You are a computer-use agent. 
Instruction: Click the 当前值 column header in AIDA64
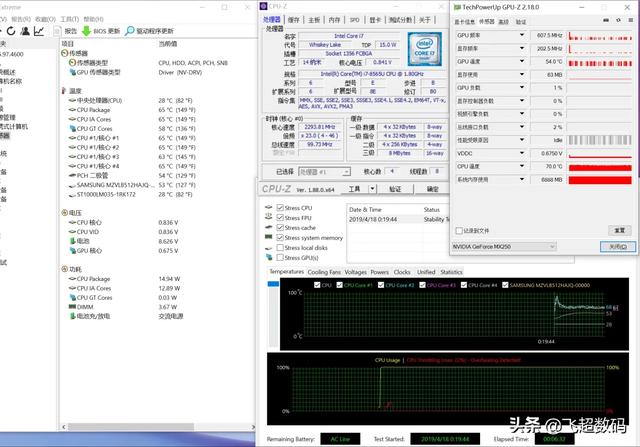click(x=168, y=44)
